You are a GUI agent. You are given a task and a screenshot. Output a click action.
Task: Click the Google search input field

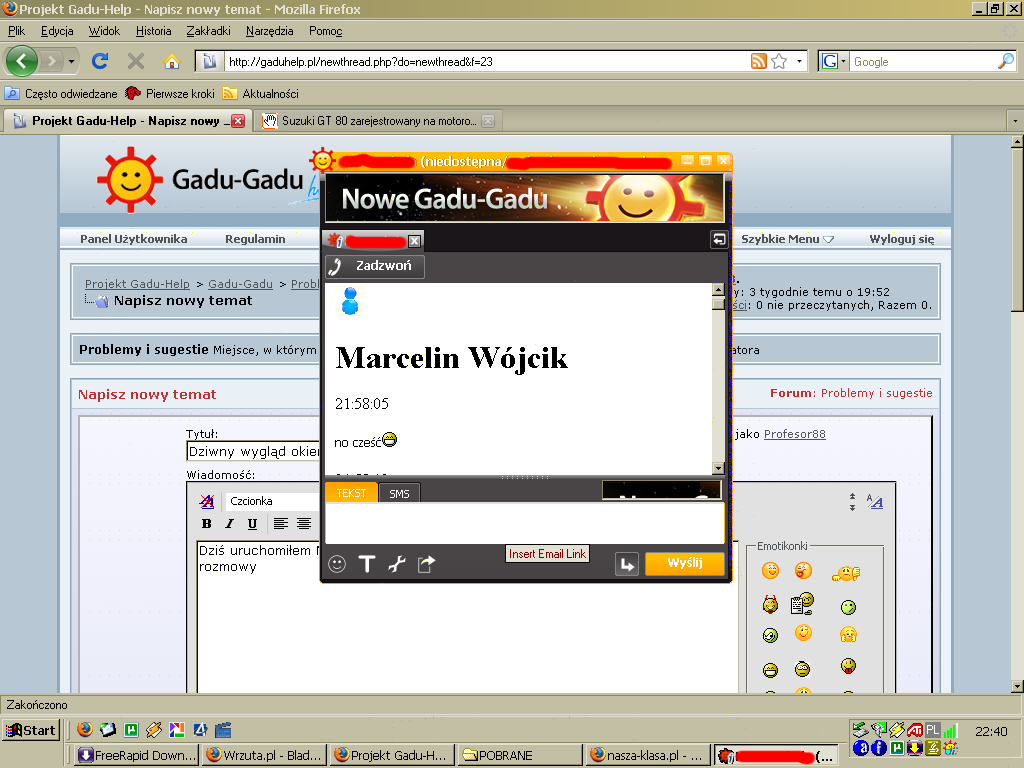coord(923,61)
